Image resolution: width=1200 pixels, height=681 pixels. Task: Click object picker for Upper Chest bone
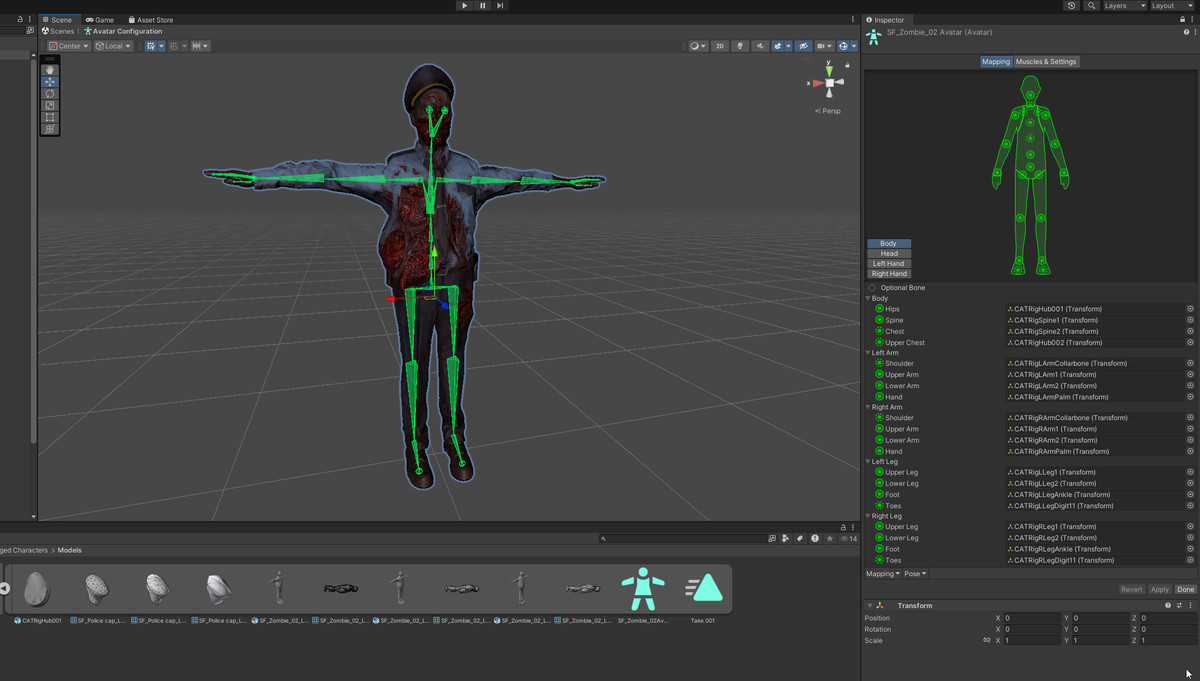coord(1190,343)
